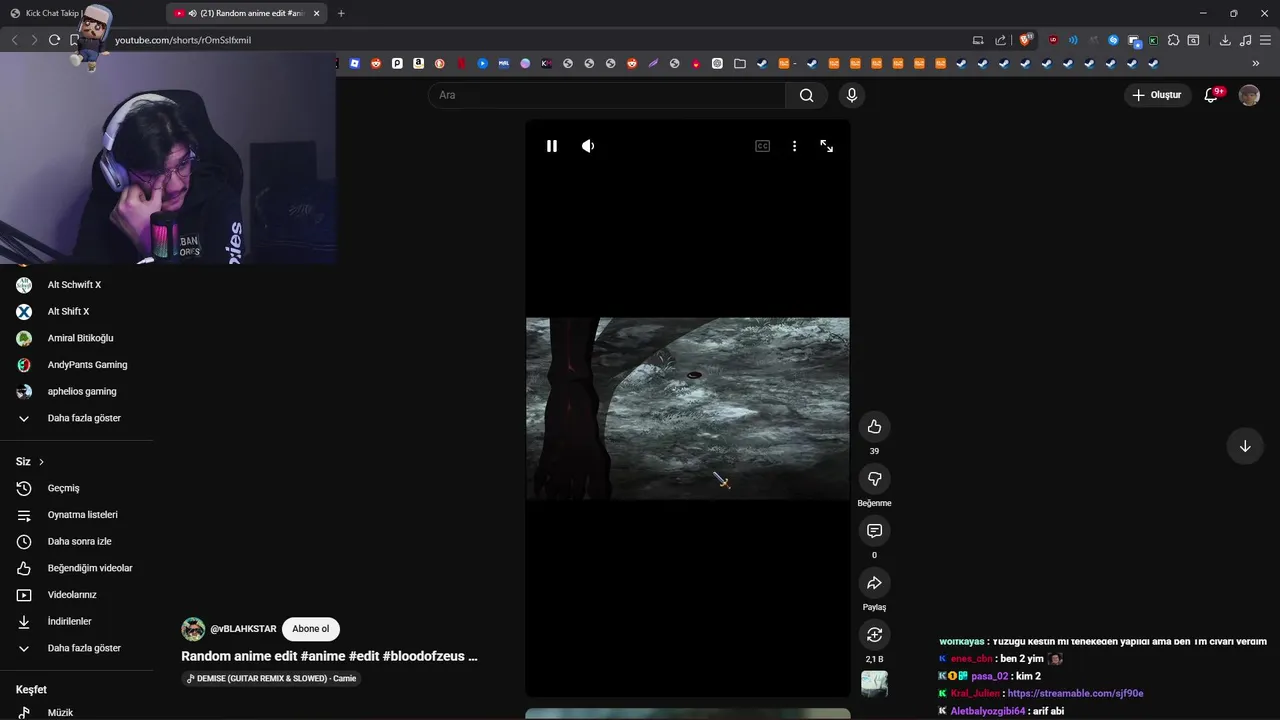
Task: Open the sound thumbnail below Remix
Action: click(x=874, y=684)
